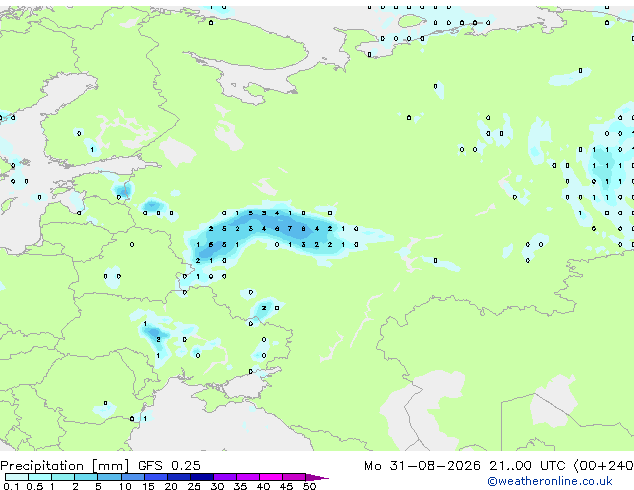Click the peak value 8 on the map
Viewport: 634px width, 490px height.
pos(303,229)
